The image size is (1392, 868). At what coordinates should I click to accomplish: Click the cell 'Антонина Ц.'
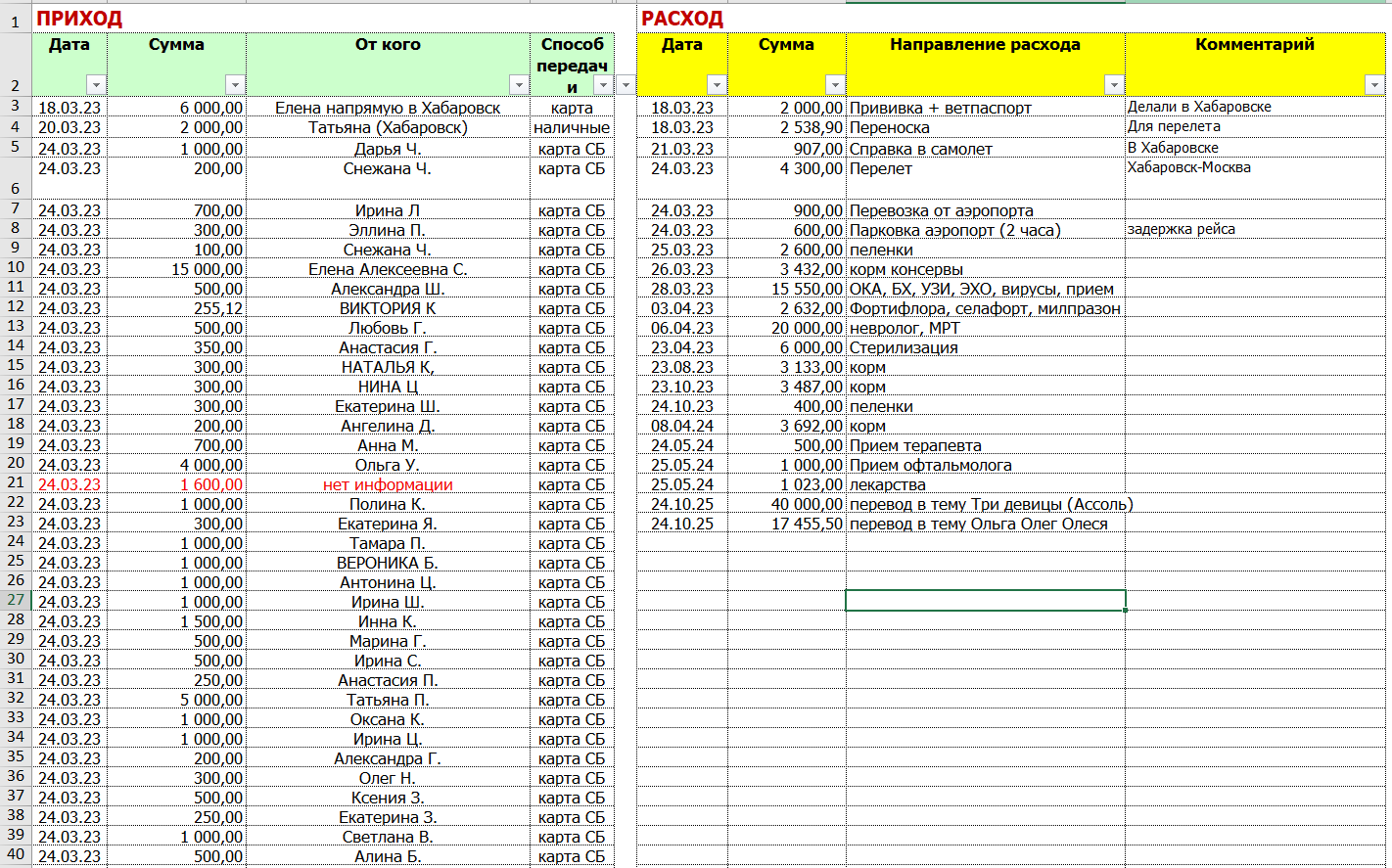click(388, 582)
